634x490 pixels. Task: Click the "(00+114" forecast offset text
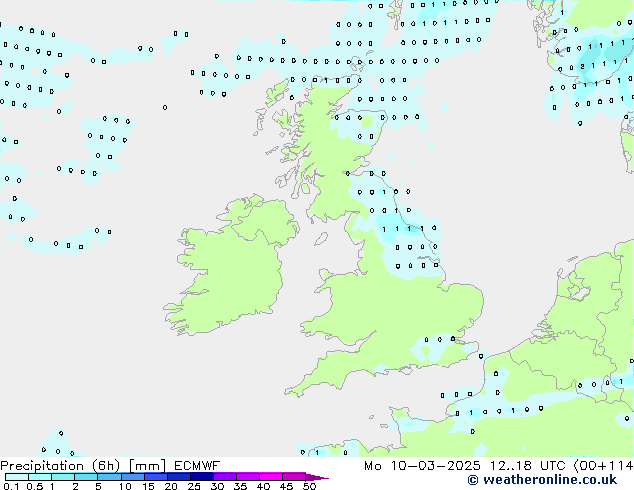pos(603,466)
